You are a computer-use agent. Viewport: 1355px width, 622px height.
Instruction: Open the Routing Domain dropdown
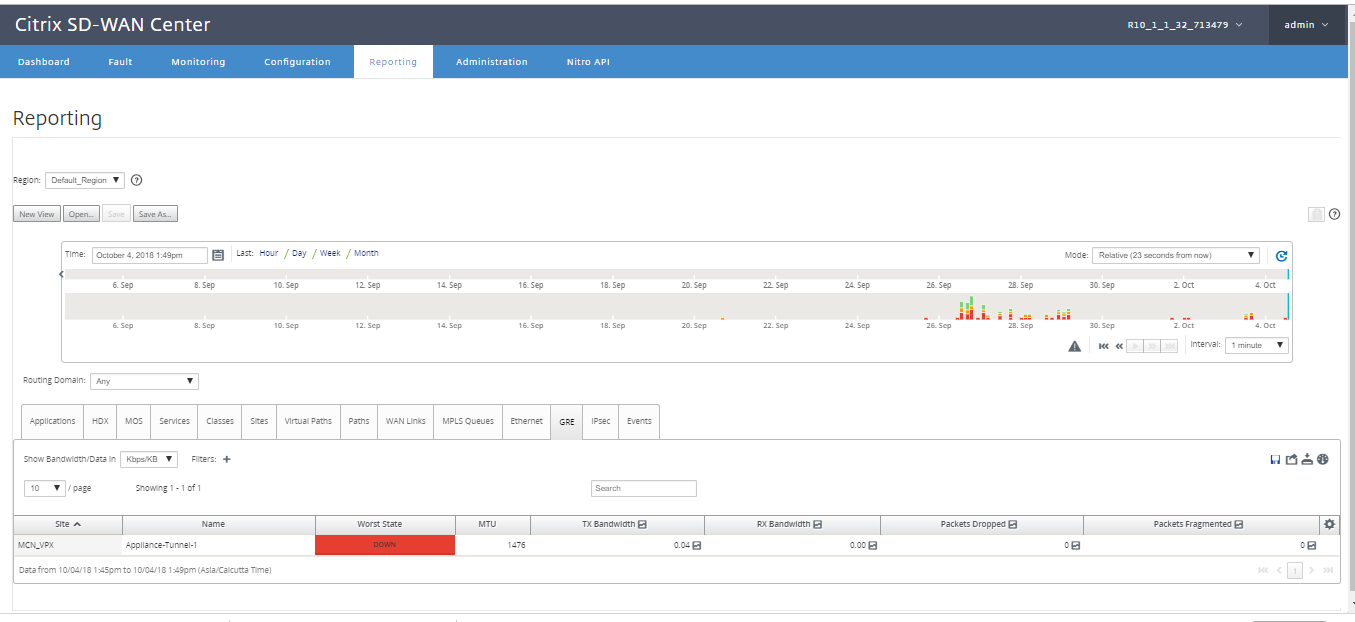(x=144, y=381)
